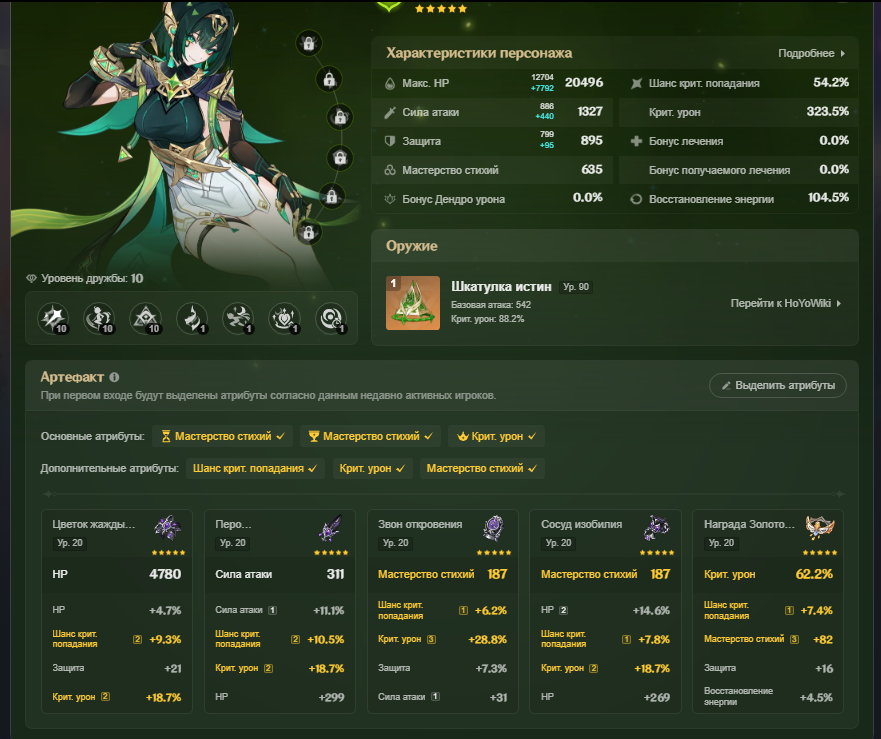Viewport: 881px width, 739px height.
Task: Select the third talent icon, level 10
Action: click(146, 318)
